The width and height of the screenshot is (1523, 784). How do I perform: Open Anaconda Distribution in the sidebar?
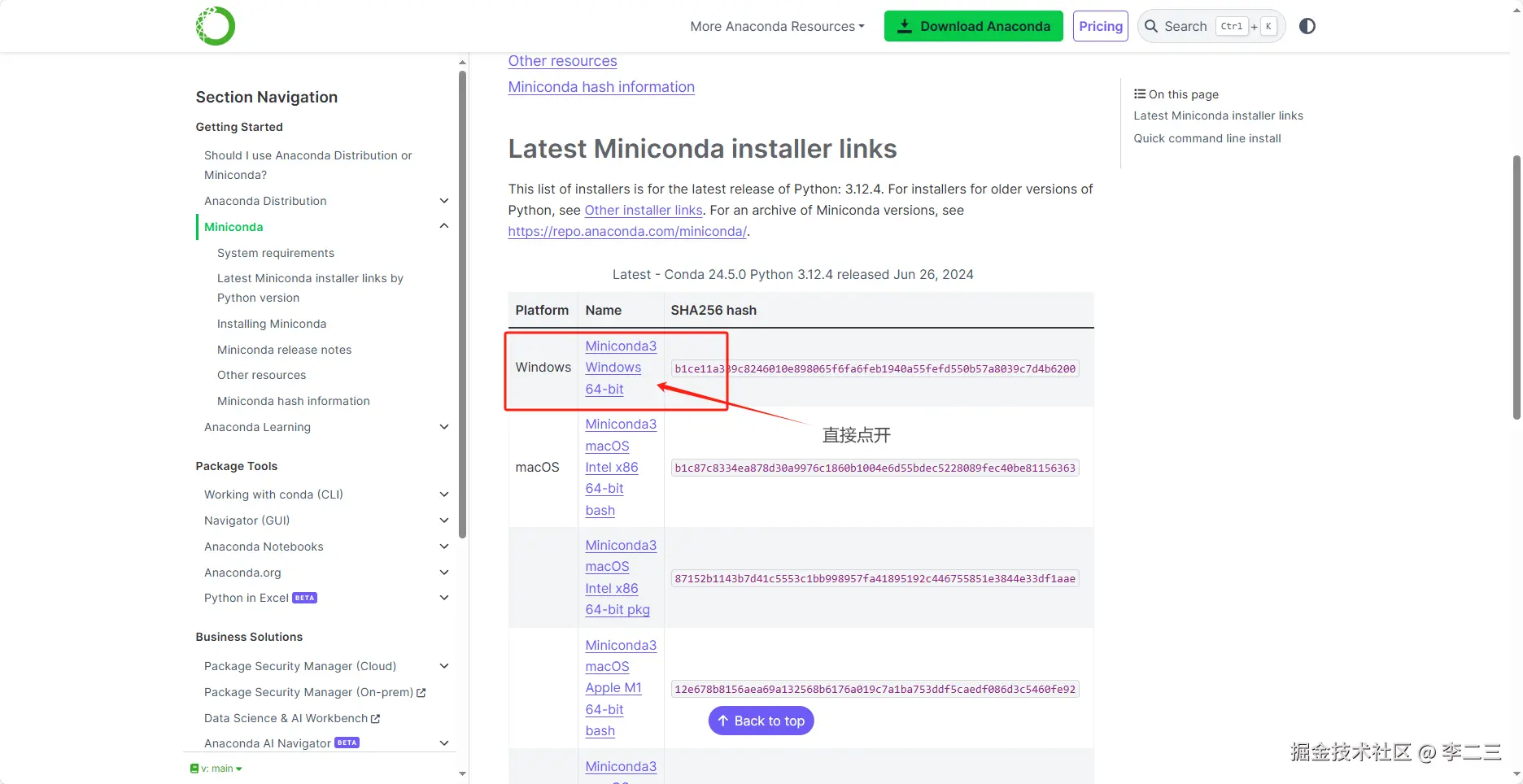coord(265,201)
